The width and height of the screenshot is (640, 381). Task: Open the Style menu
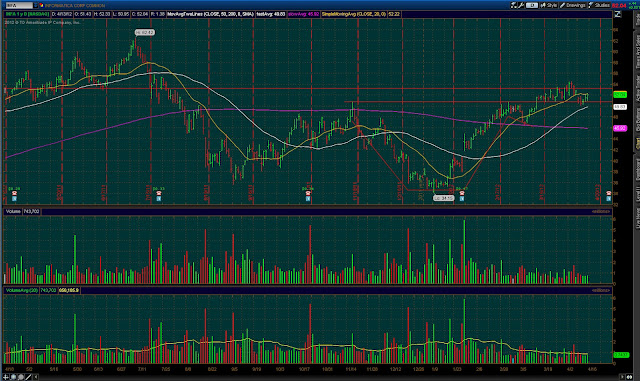549,5
